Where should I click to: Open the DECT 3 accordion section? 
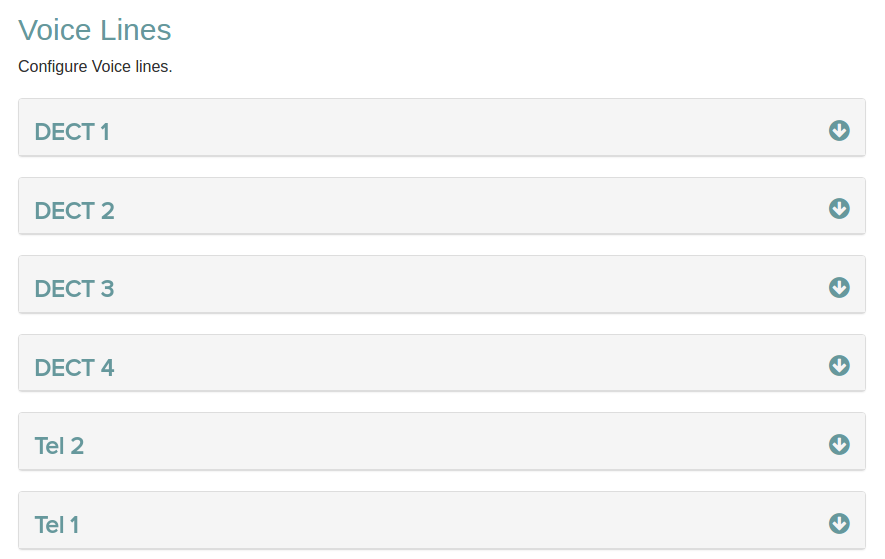click(441, 285)
